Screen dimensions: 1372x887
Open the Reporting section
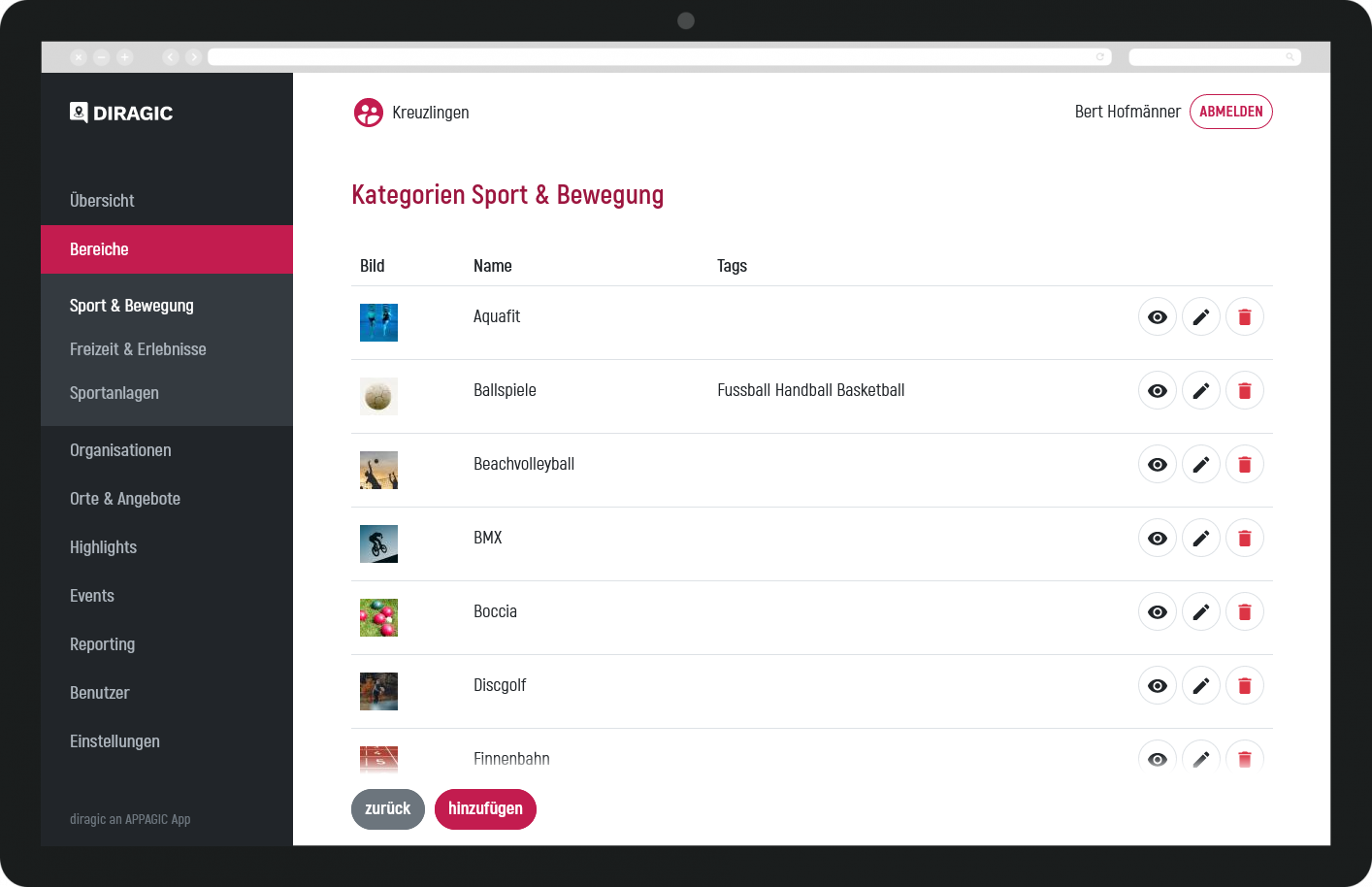coord(102,644)
